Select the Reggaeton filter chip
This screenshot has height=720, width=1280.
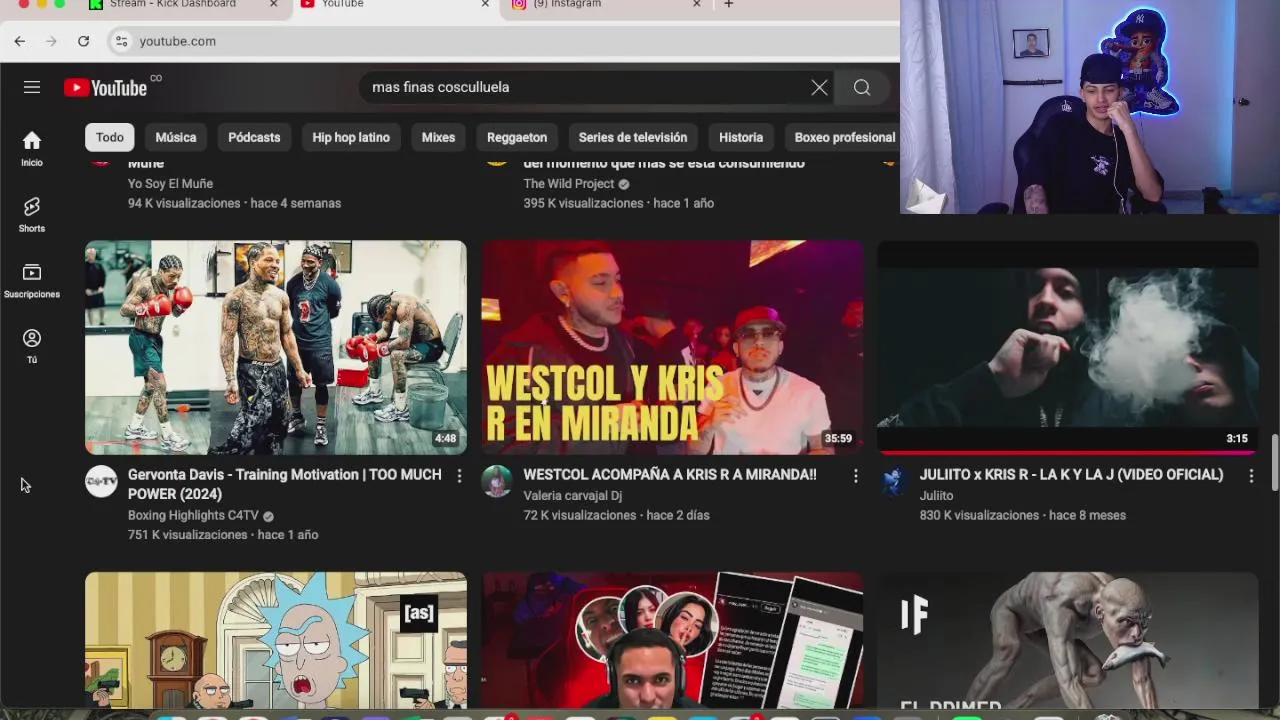(517, 137)
